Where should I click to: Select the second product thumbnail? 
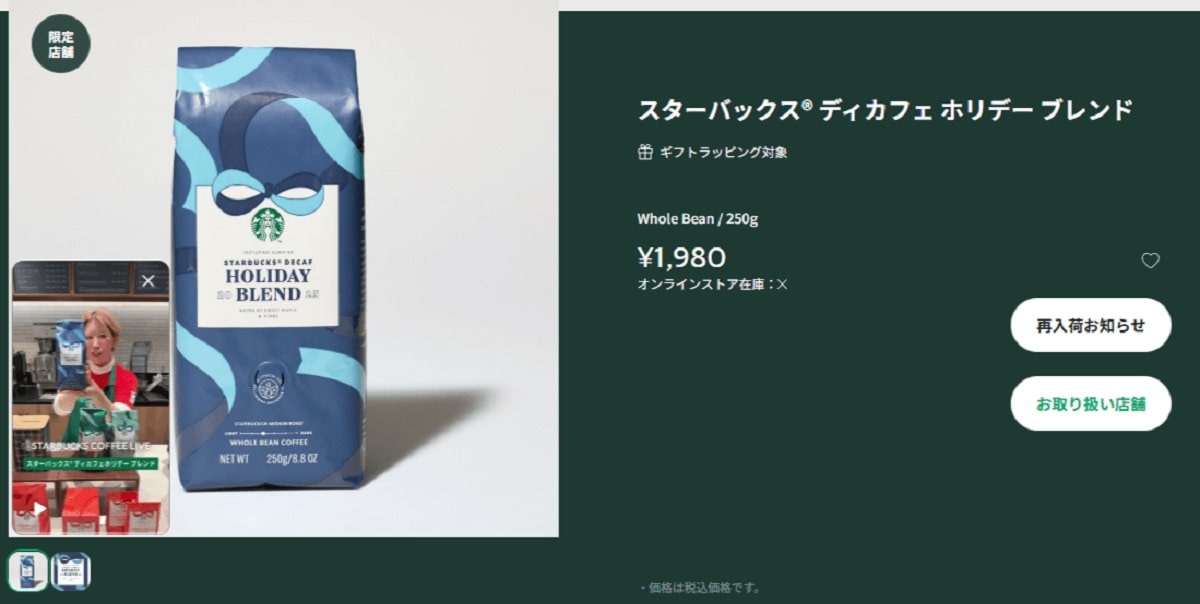pos(71,571)
